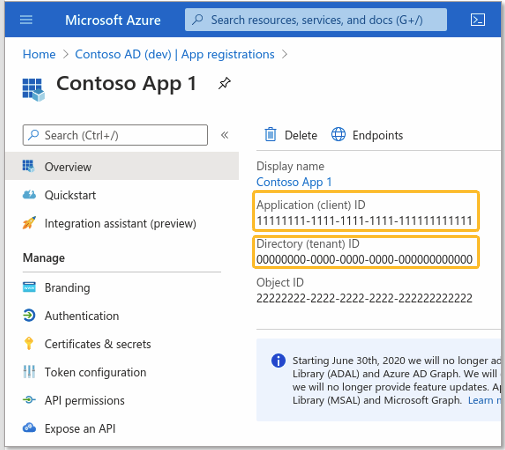The height and width of the screenshot is (450, 505).
Task: Click the Delete trash icon
Action: coord(270,135)
